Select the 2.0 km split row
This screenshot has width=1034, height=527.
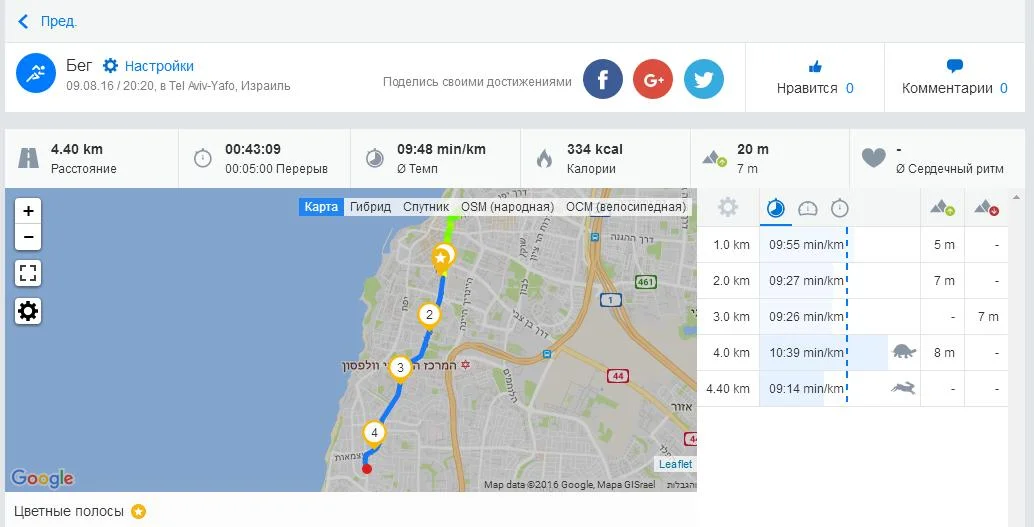tap(852, 281)
